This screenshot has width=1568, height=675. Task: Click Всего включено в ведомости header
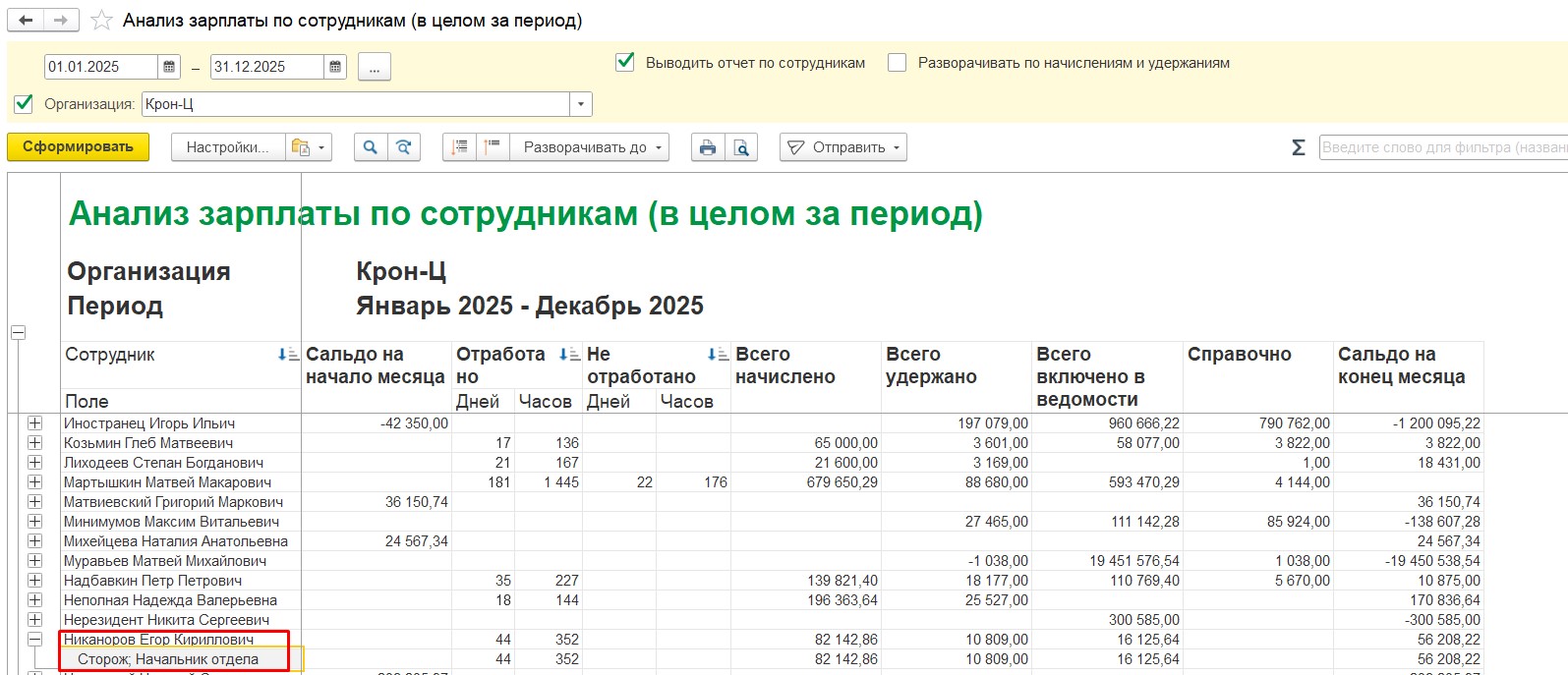[x=1107, y=376]
